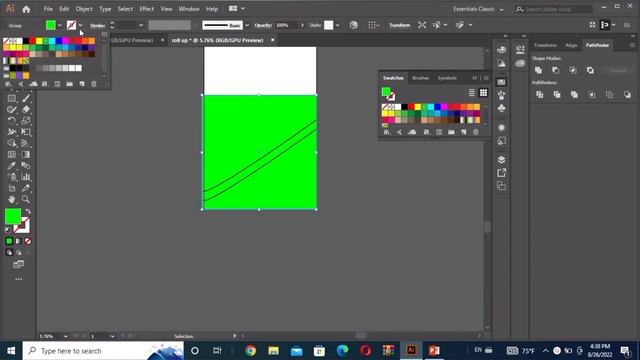This screenshot has height=360, width=640.
Task: Open the stroke color dropdown arrow
Action: pos(80,25)
